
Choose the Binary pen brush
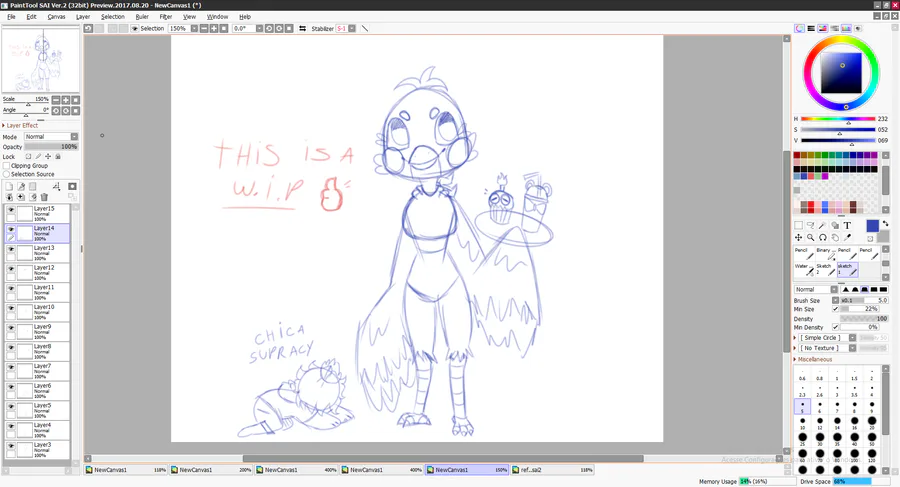(826, 253)
